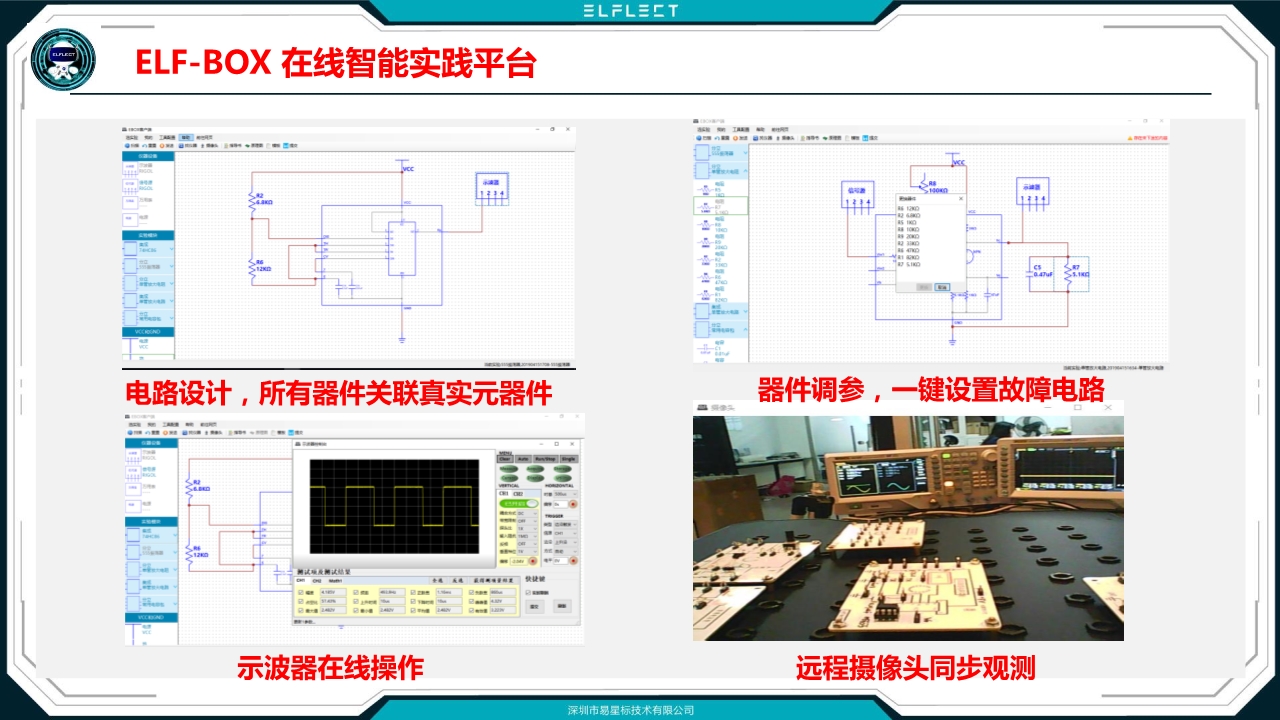Select the R5 1KΩ resistor in parameter tuning component list

coord(721,189)
